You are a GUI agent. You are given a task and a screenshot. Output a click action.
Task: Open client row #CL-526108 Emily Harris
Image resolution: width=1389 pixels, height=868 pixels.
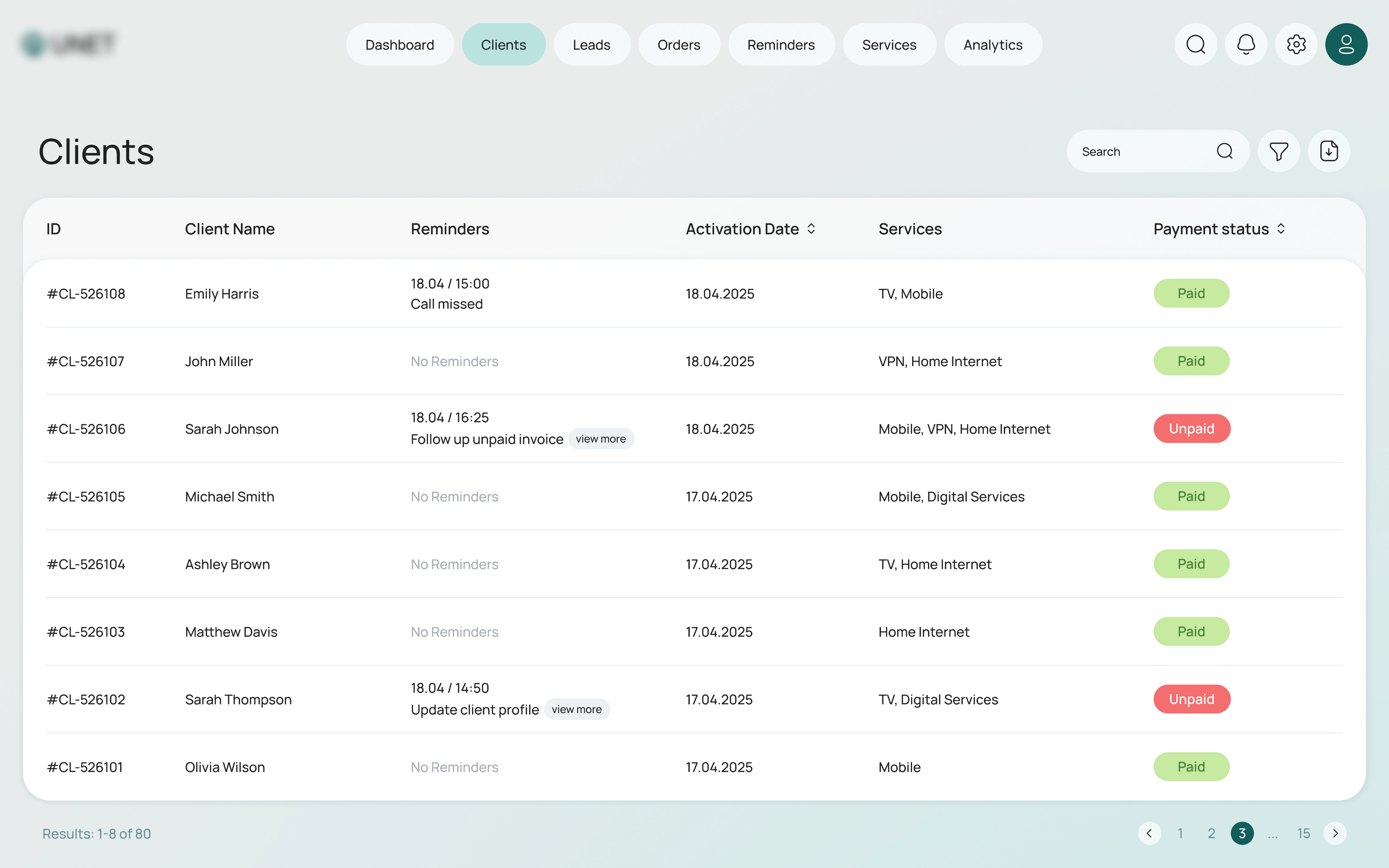pos(222,294)
